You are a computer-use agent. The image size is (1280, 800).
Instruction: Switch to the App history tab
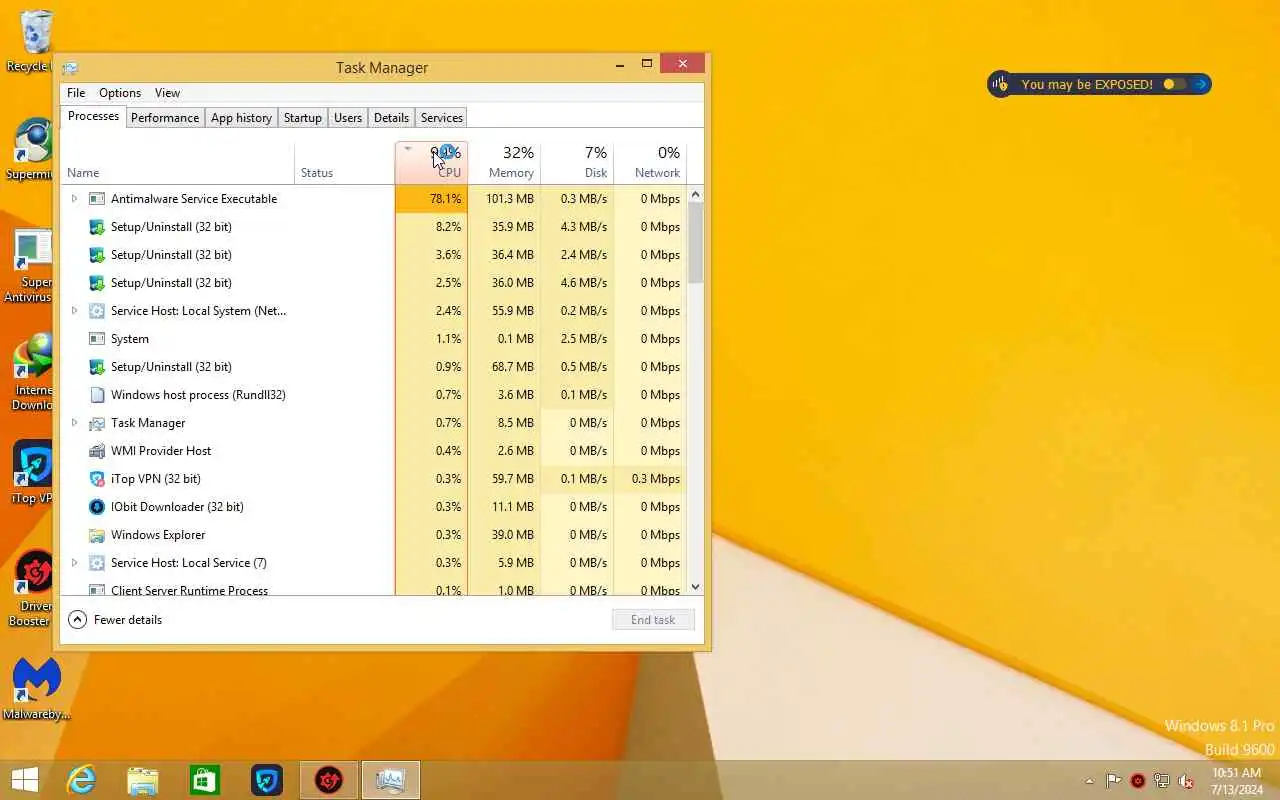pyautogui.click(x=241, y=118)
